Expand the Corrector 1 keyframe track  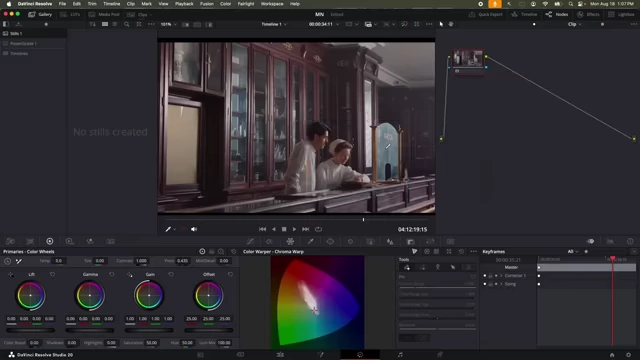point(501,276)
